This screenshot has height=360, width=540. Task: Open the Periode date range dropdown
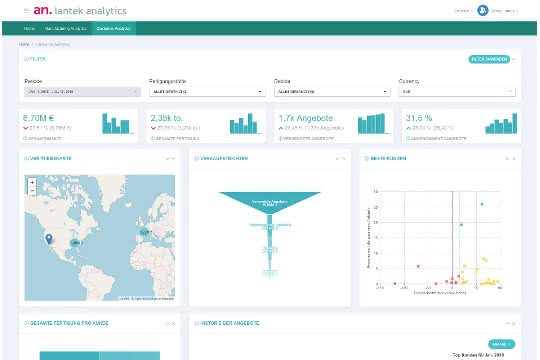click(82, 92)
